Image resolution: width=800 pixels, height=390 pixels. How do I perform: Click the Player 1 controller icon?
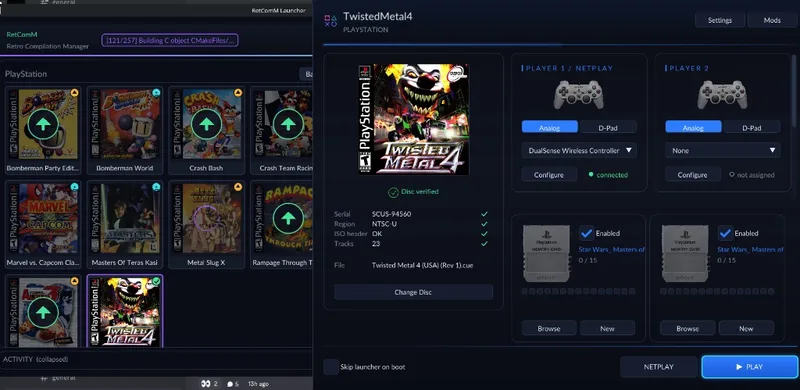[579, 94]
